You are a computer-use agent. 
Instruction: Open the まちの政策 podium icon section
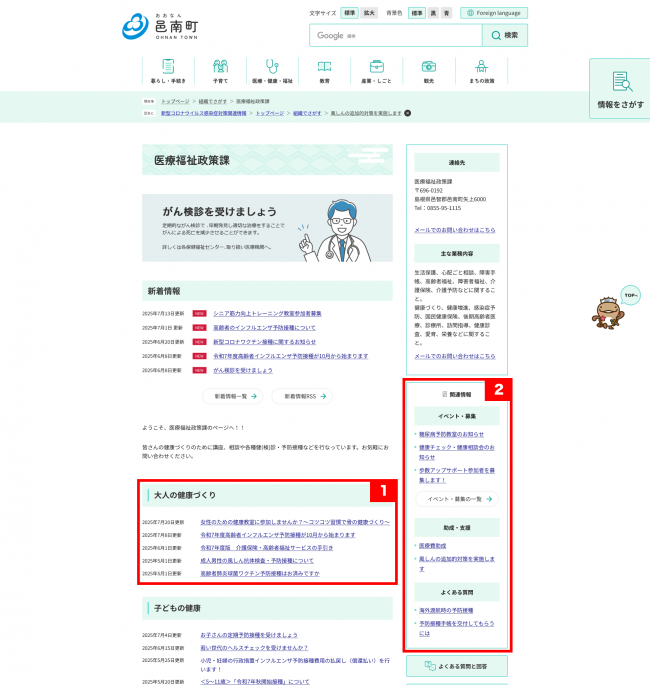pyautogui.click(x=481, y=70)
